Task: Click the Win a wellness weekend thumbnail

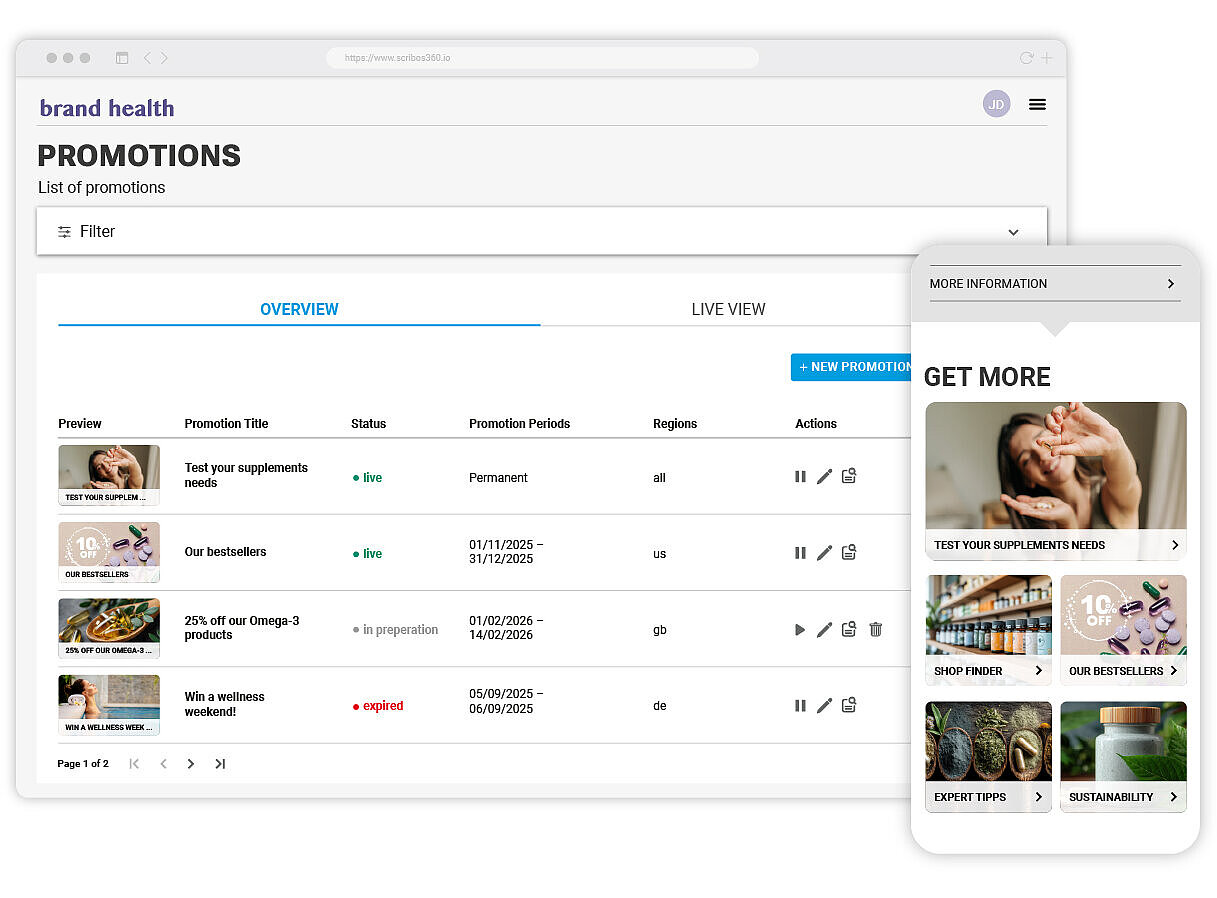Action: 109,705
